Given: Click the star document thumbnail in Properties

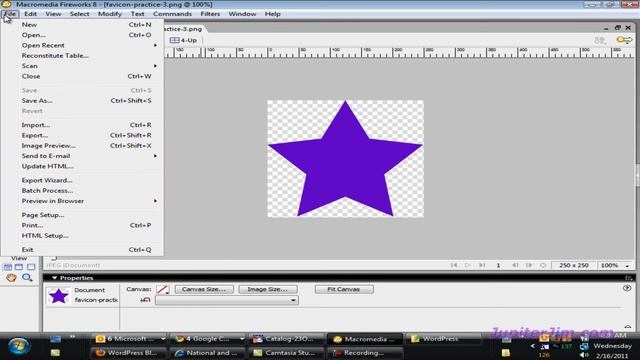Looking at the screenshot, I should tap(58, 296).
